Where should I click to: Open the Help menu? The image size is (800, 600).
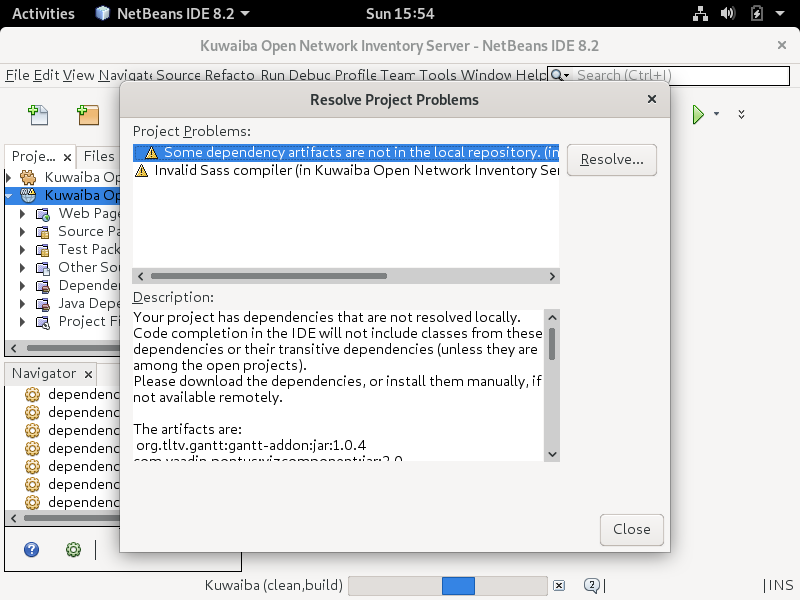tap(531, 76)
